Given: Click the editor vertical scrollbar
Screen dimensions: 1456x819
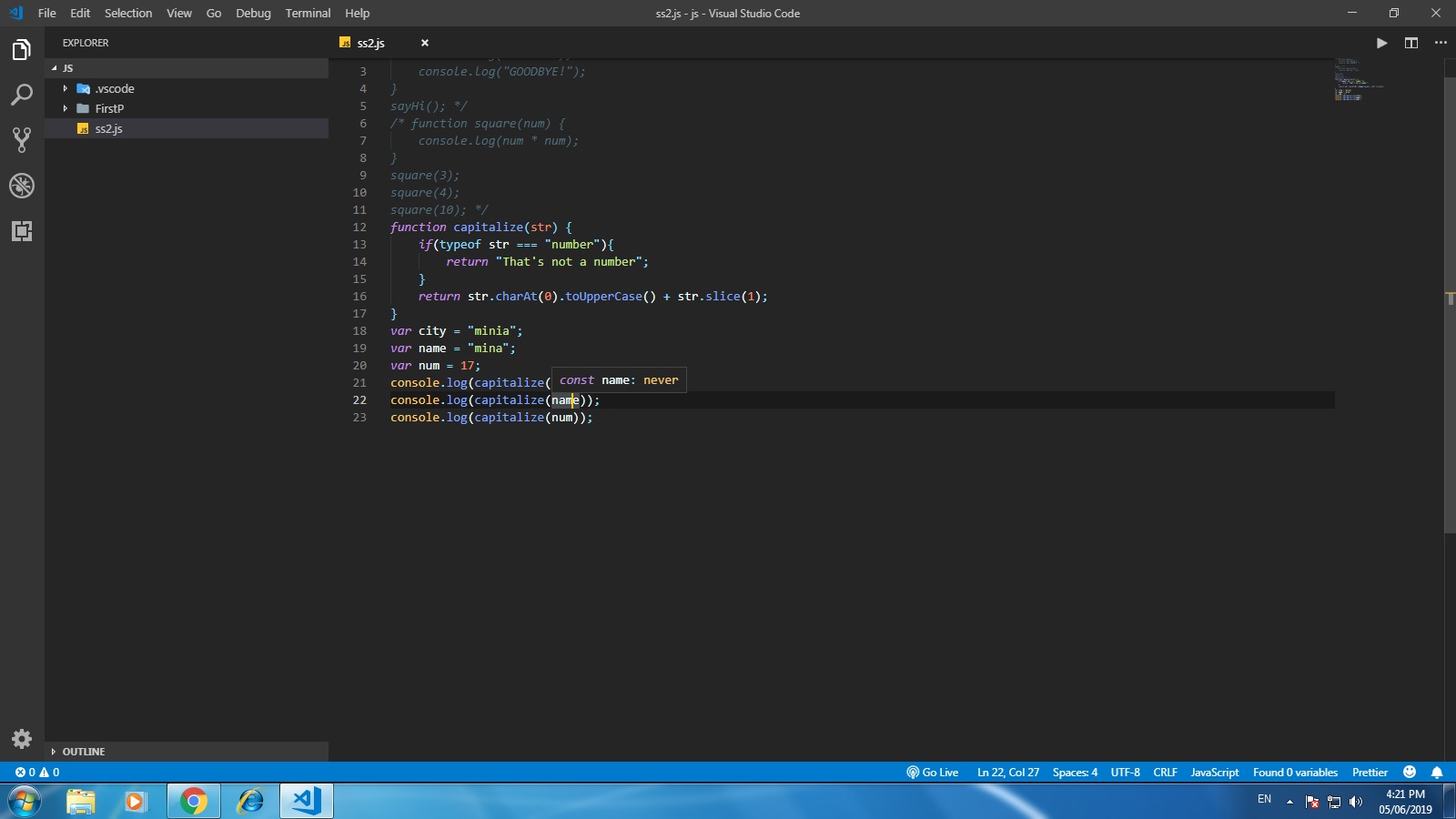Looking at the screenshot, I should [1450, 305].
